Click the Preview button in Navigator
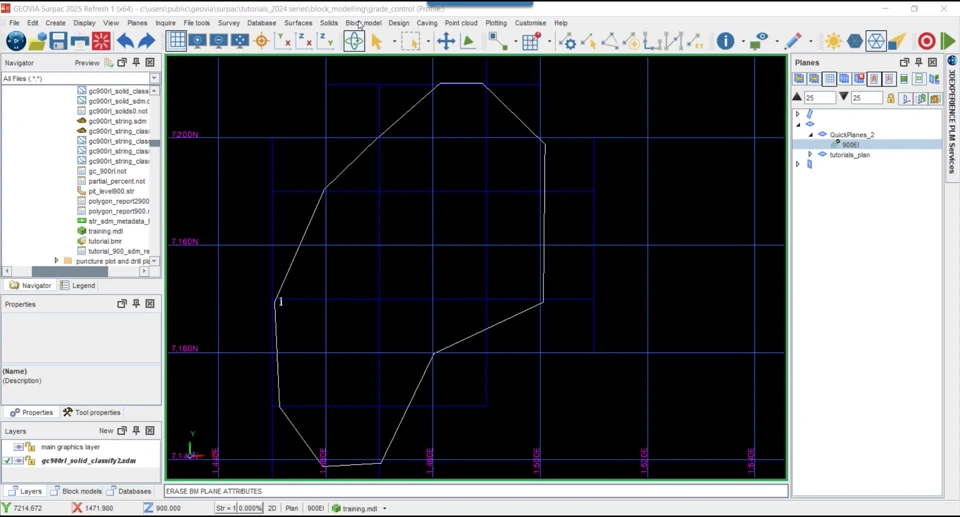960x517 pixels. 87,63
